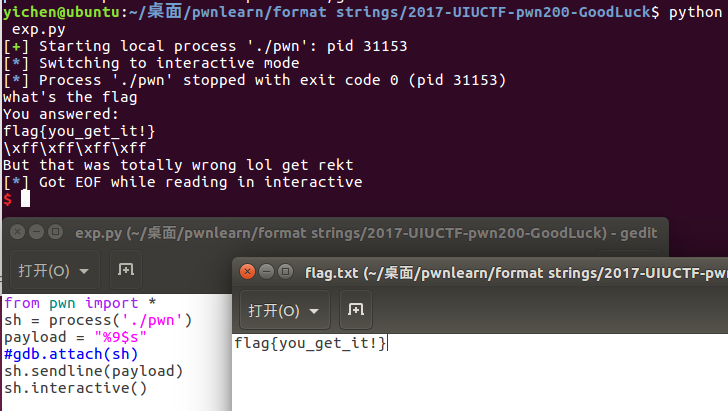Expand the 打开(O) dropdown in flag.txt window
The height and width of the screenshot is (411, 728).
pos(283,310)
